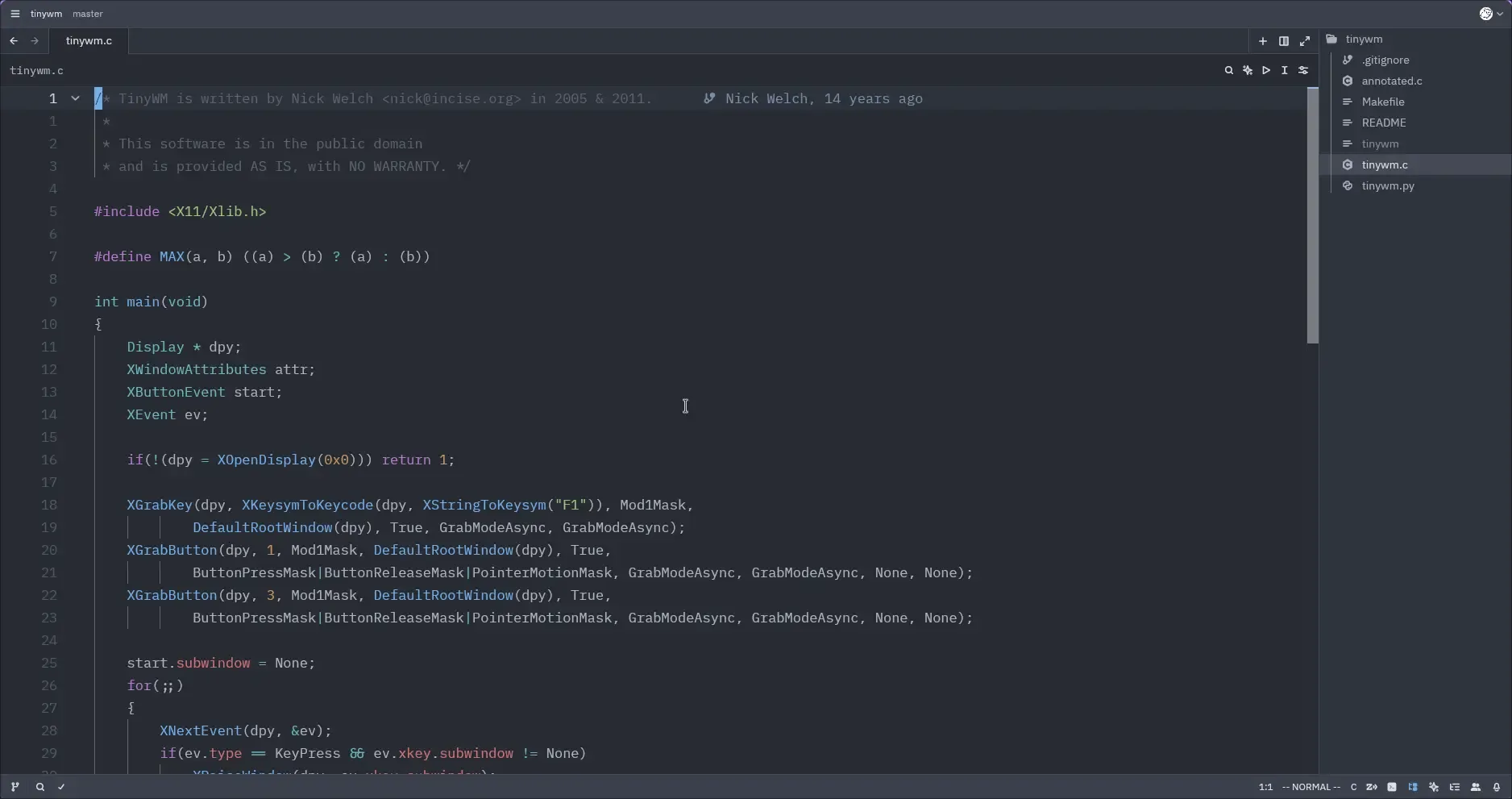Toggle the notifications bell icon
1512x799 pixels.
tap(1497, 787)
